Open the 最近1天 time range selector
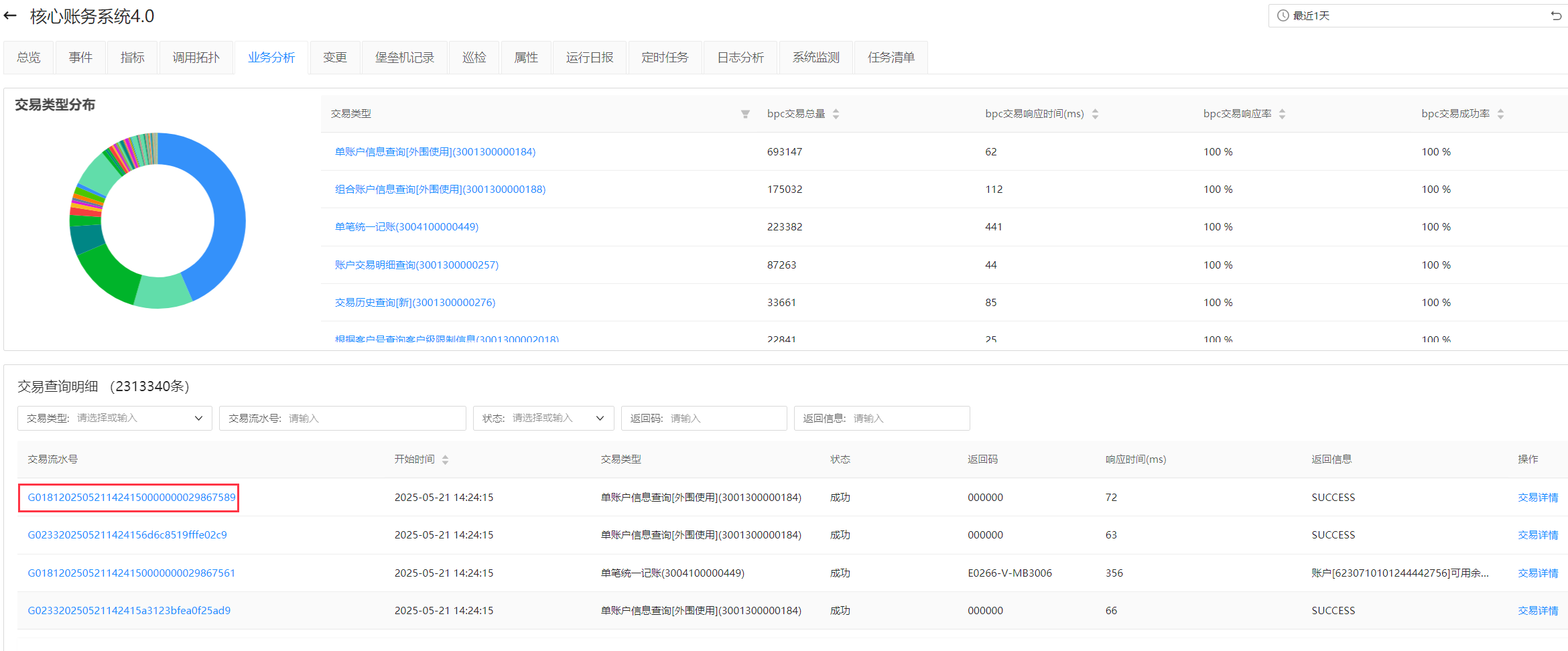 (x=1417, y=15)
